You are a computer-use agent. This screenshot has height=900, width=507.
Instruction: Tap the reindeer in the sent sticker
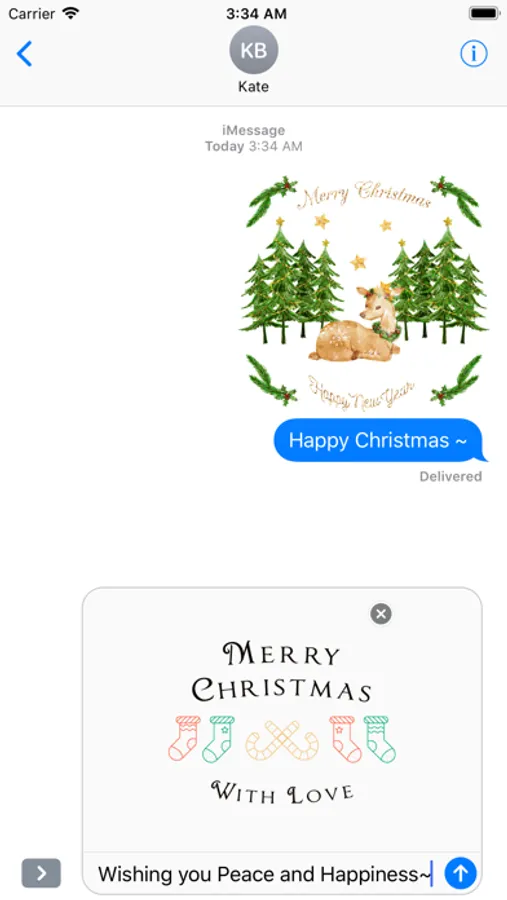[356, 325]
